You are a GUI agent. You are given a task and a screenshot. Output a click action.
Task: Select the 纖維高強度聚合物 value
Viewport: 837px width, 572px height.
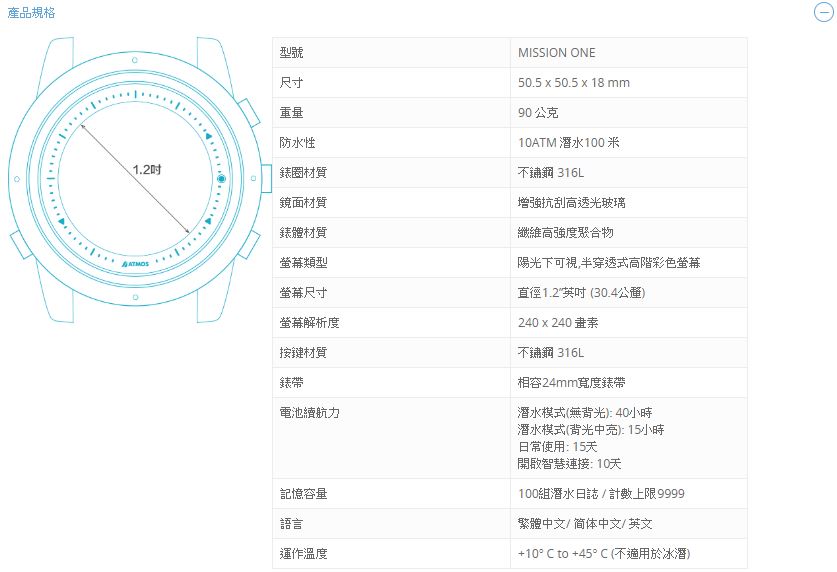coord(566,232)
